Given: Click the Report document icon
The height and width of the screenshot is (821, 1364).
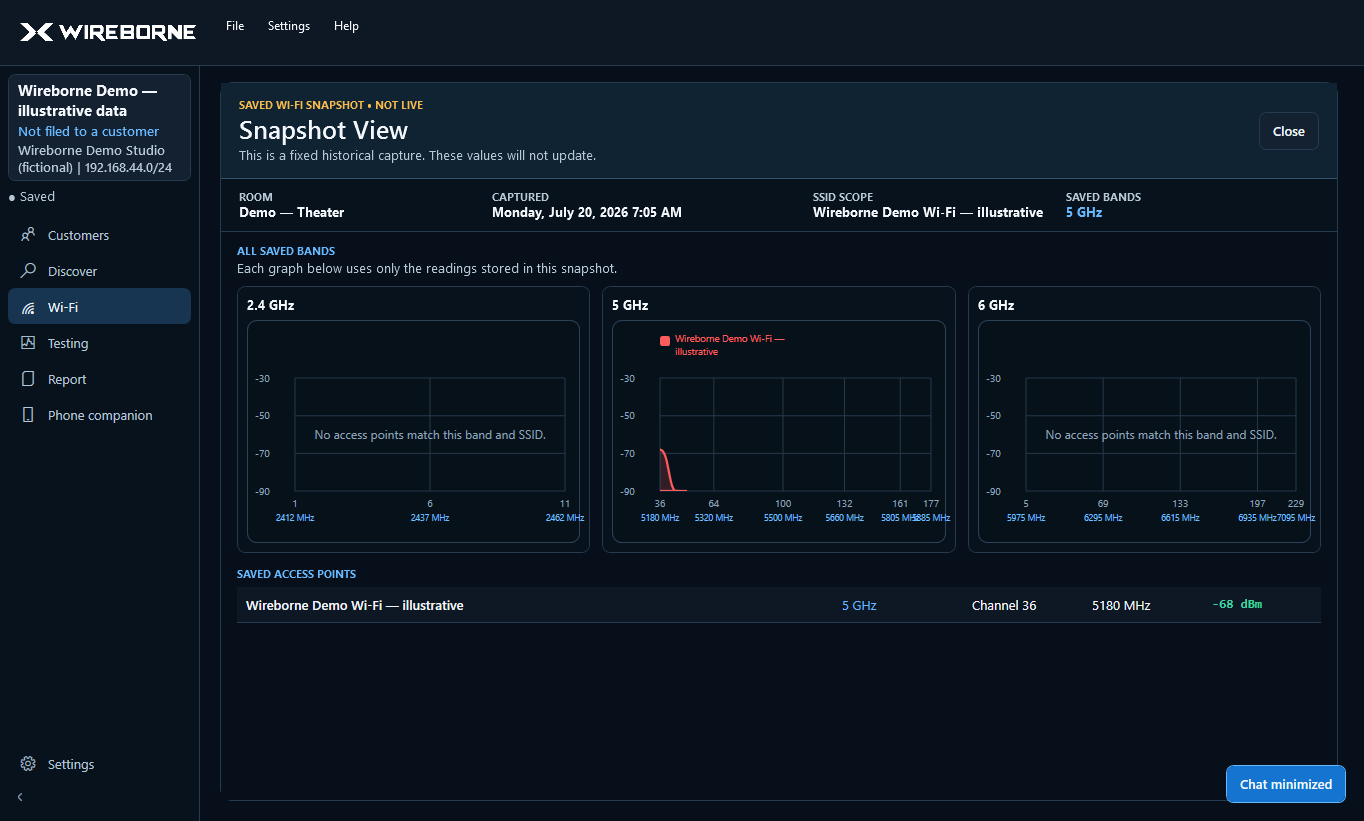Looking at the screenshot, I should pyautogui.click(x=28, y=379).
